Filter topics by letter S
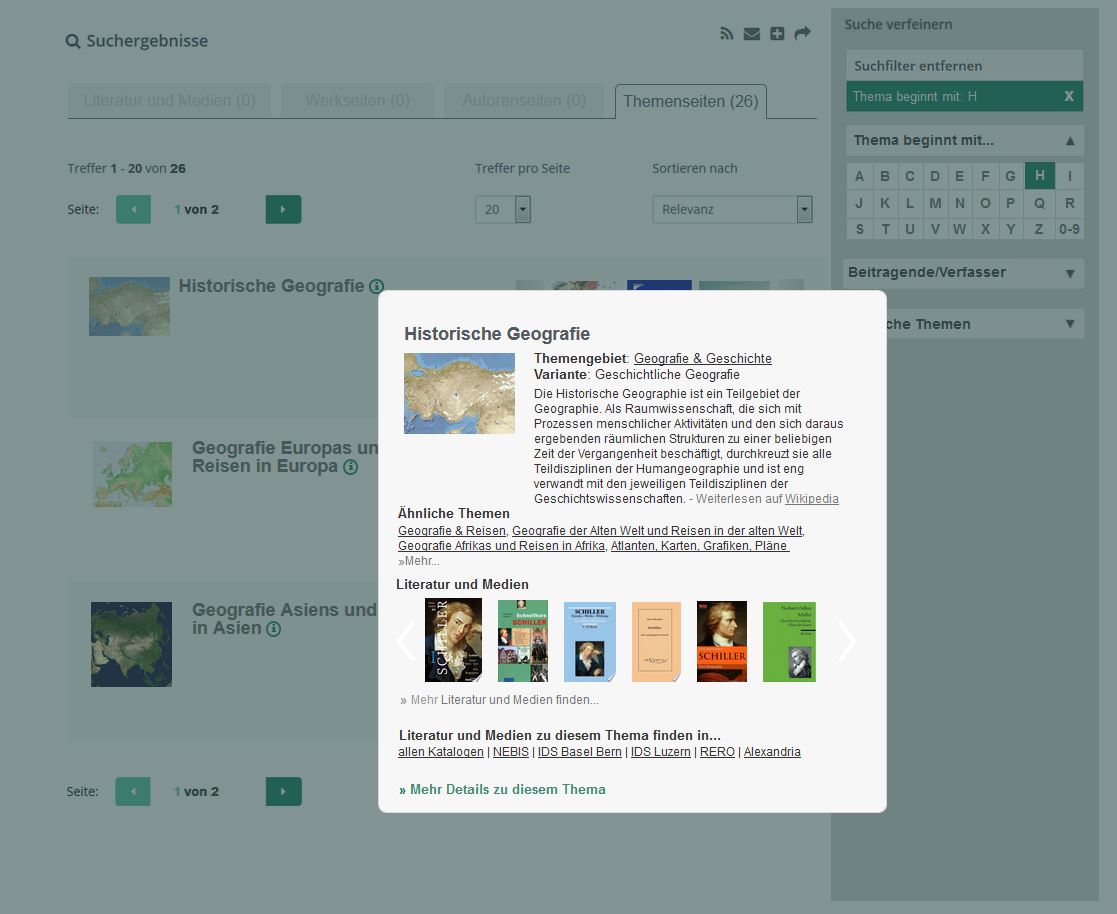 pos(860,229)
